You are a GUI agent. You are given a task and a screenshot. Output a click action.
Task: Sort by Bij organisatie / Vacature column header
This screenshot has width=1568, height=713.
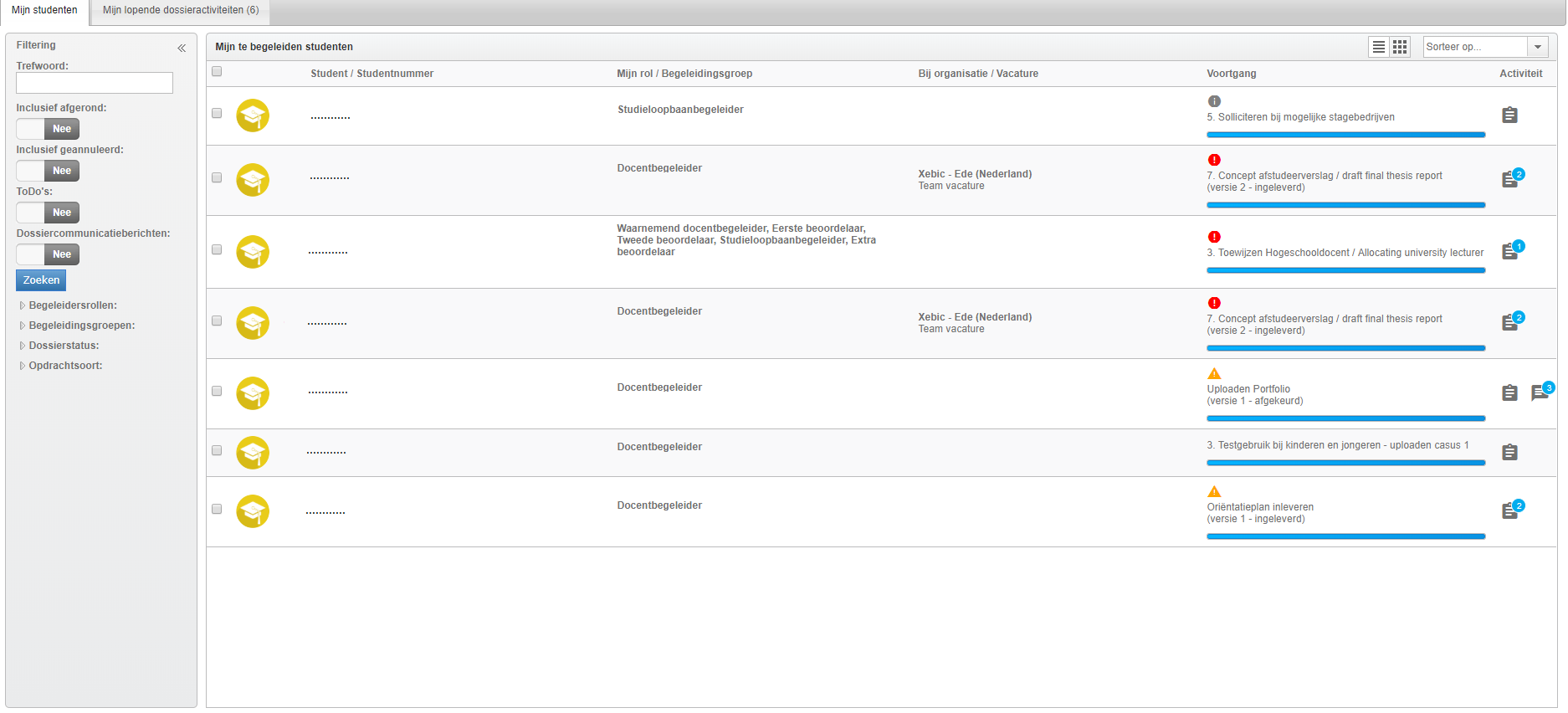click(978, 74)
